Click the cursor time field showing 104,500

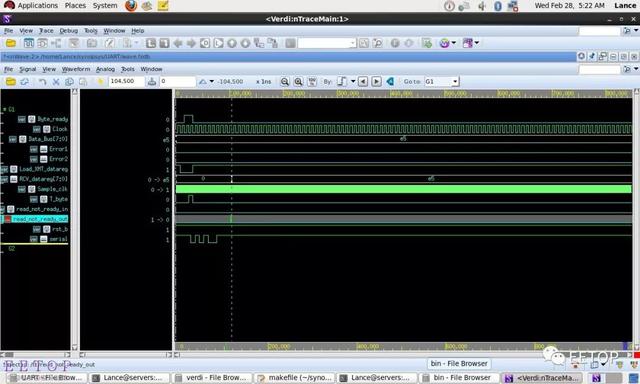pos(127,82)
